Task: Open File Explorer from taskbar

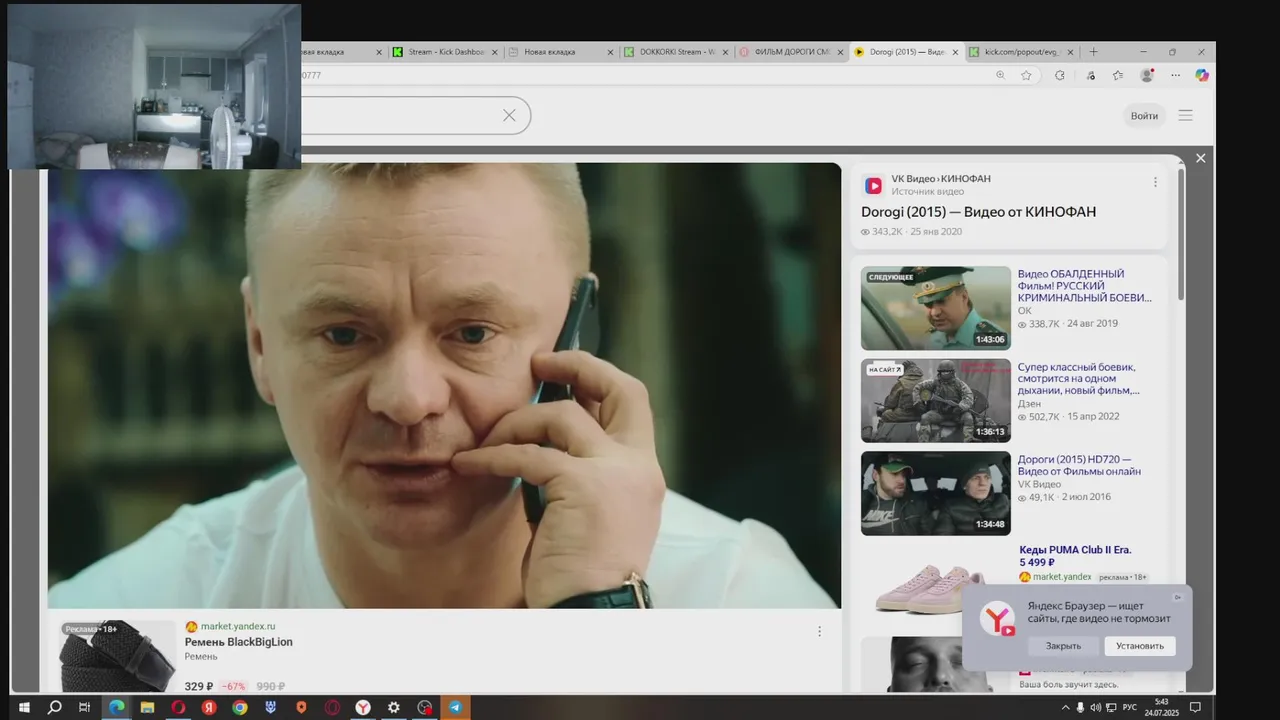Action: click(x=147, y=707)
